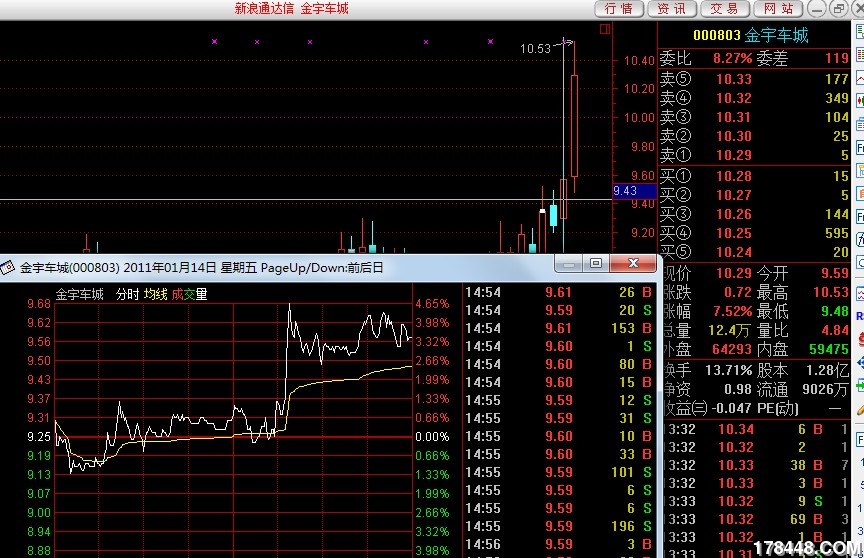Select the trend line chart icon in right sidebar
864x558 pixels.
coord(860,78)
